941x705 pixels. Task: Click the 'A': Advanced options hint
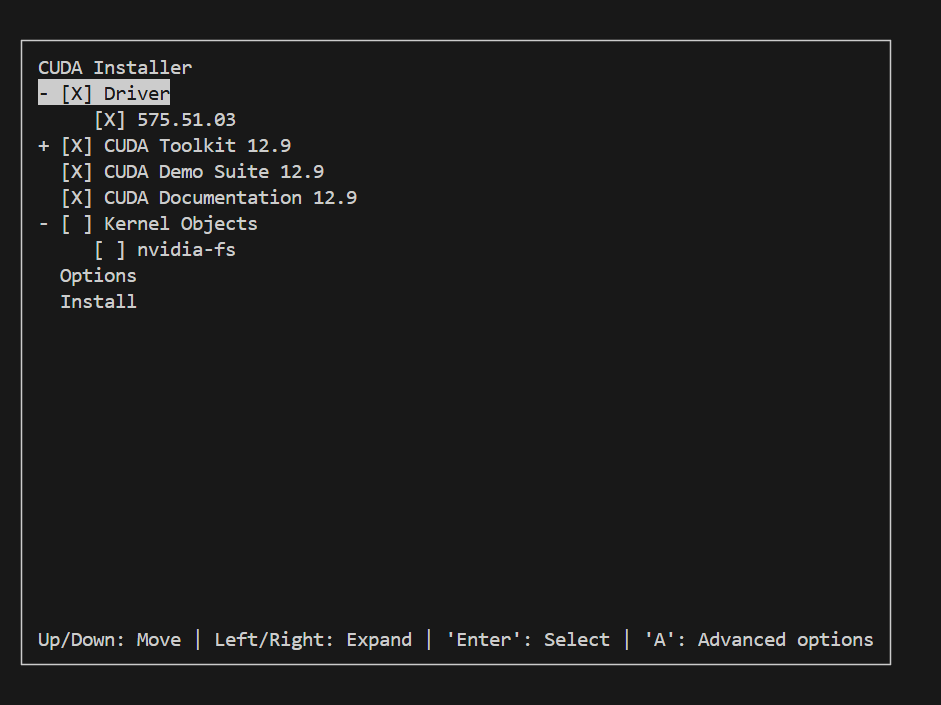point(758,640)
